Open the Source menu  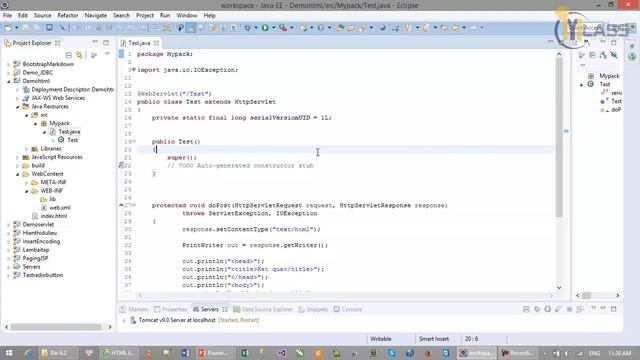click(42, 16)
